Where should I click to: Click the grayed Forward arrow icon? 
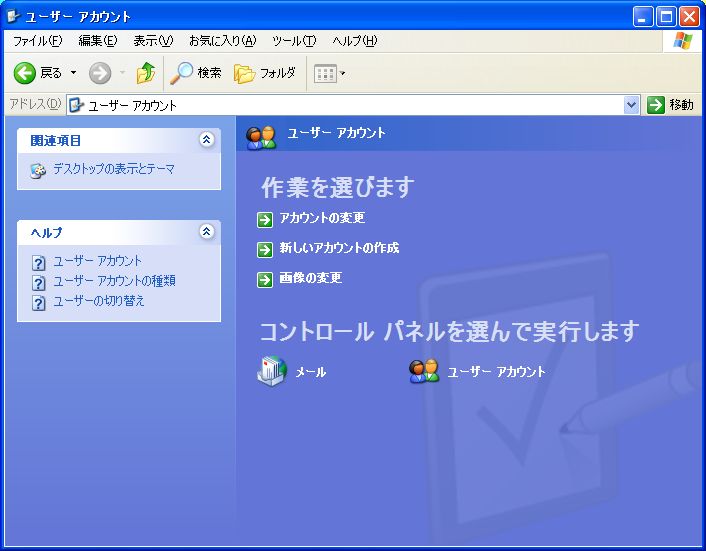[100, 73]
